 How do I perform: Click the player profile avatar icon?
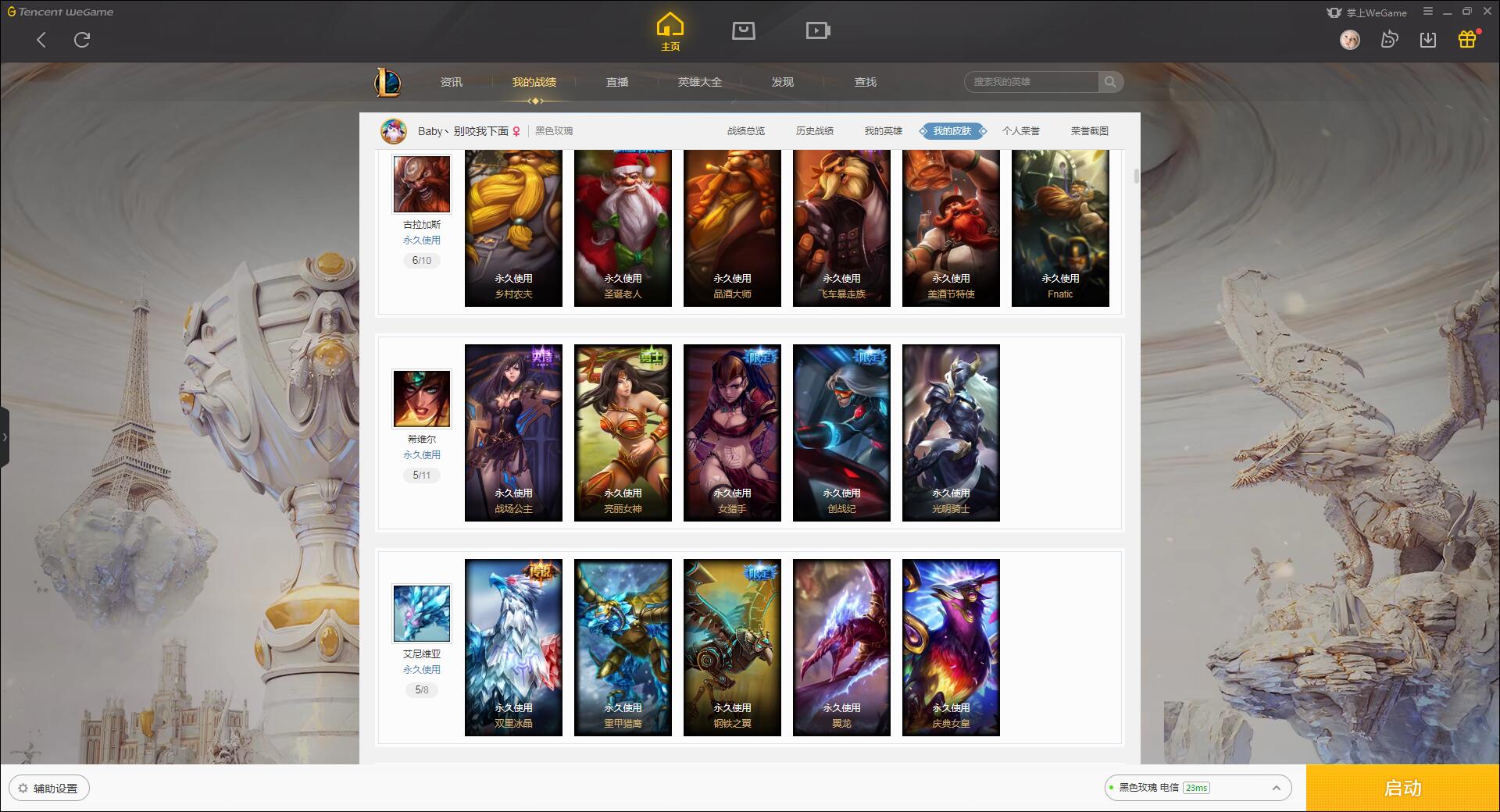pos(394,131)
